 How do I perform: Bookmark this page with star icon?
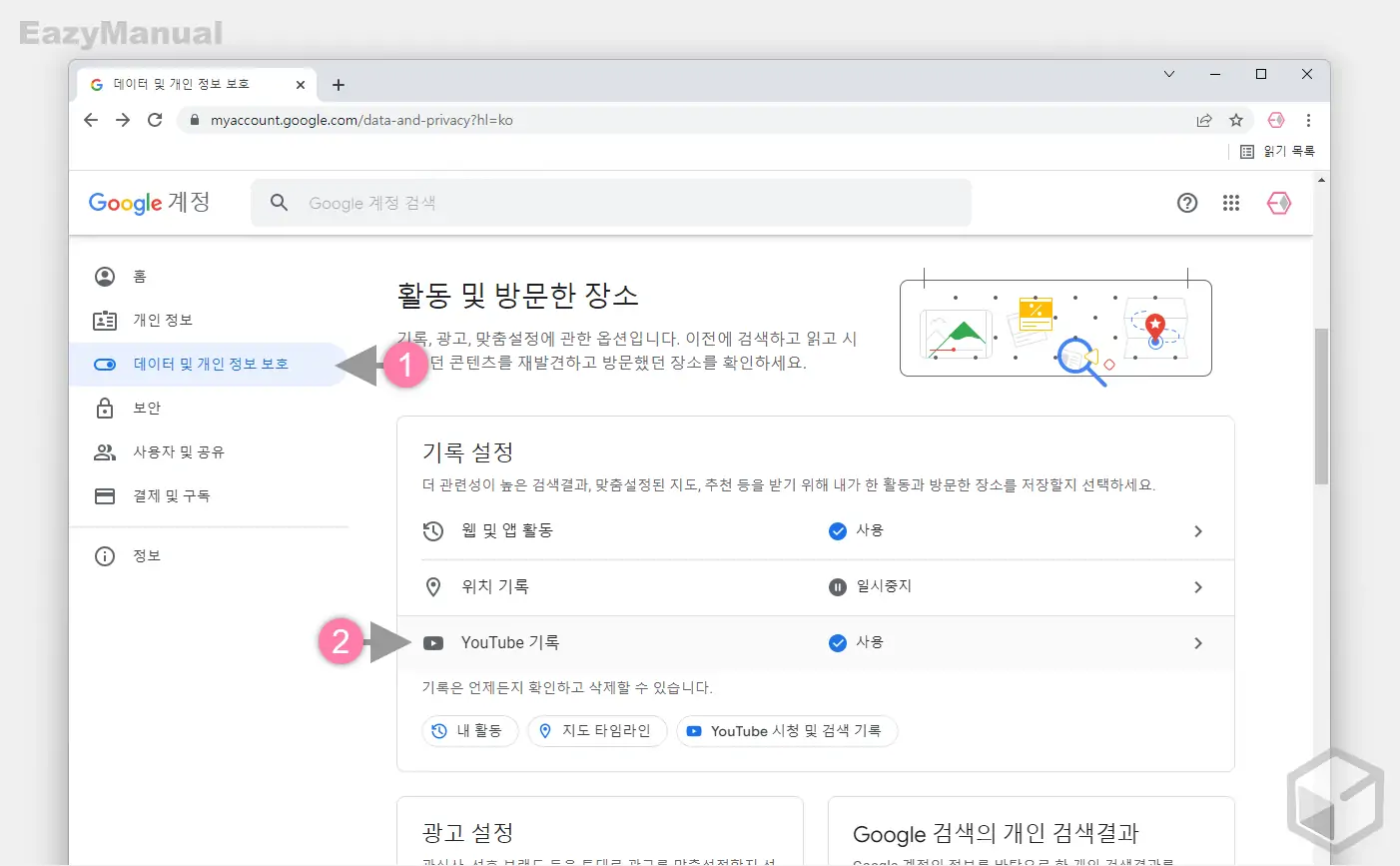coord(1236,120)
